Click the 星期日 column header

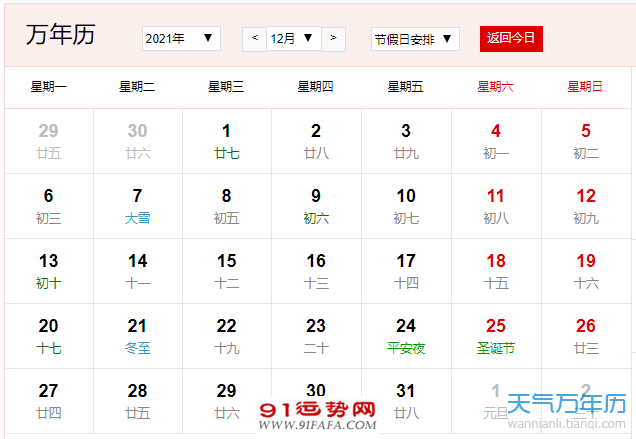click(x=585, y=87)
